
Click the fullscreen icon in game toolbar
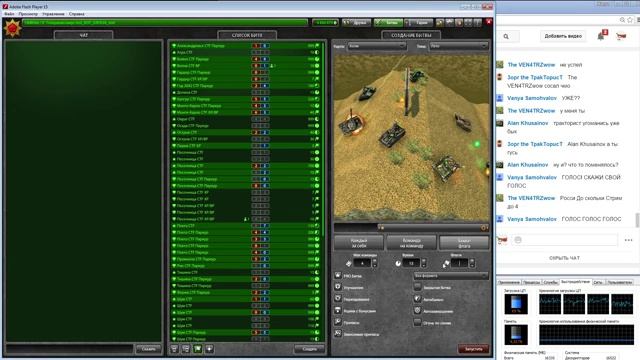coord(468,22)
